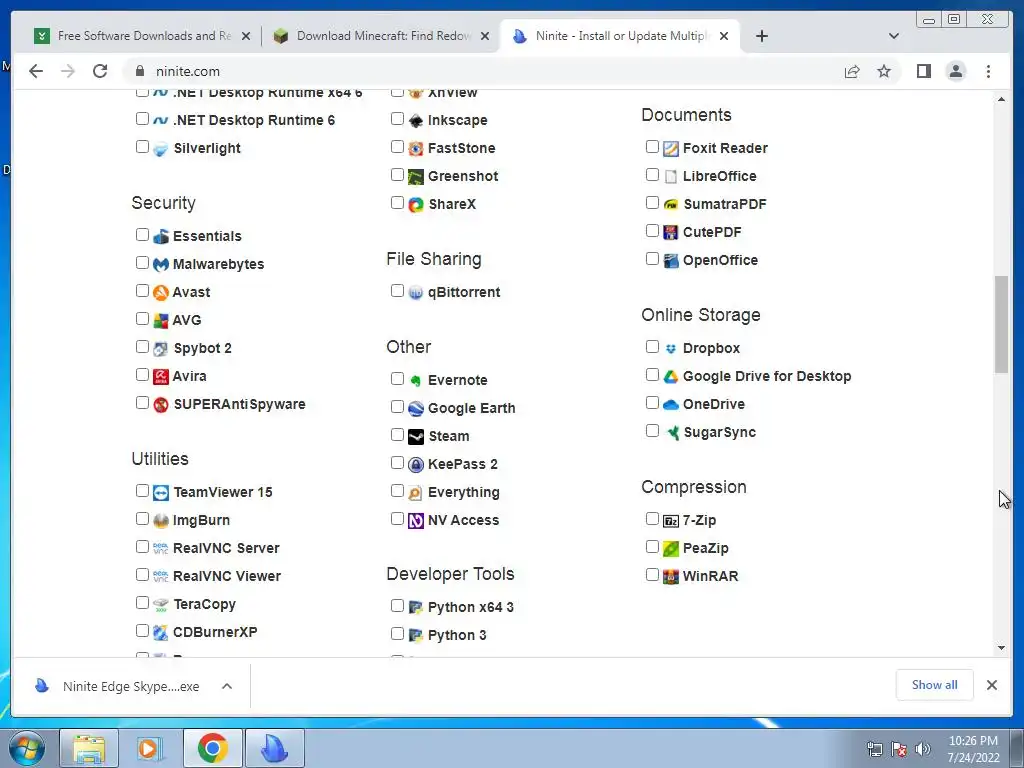Tick the Python x64 3 checkbox
The image size is (1024, 768).
(x=397, y=605)
